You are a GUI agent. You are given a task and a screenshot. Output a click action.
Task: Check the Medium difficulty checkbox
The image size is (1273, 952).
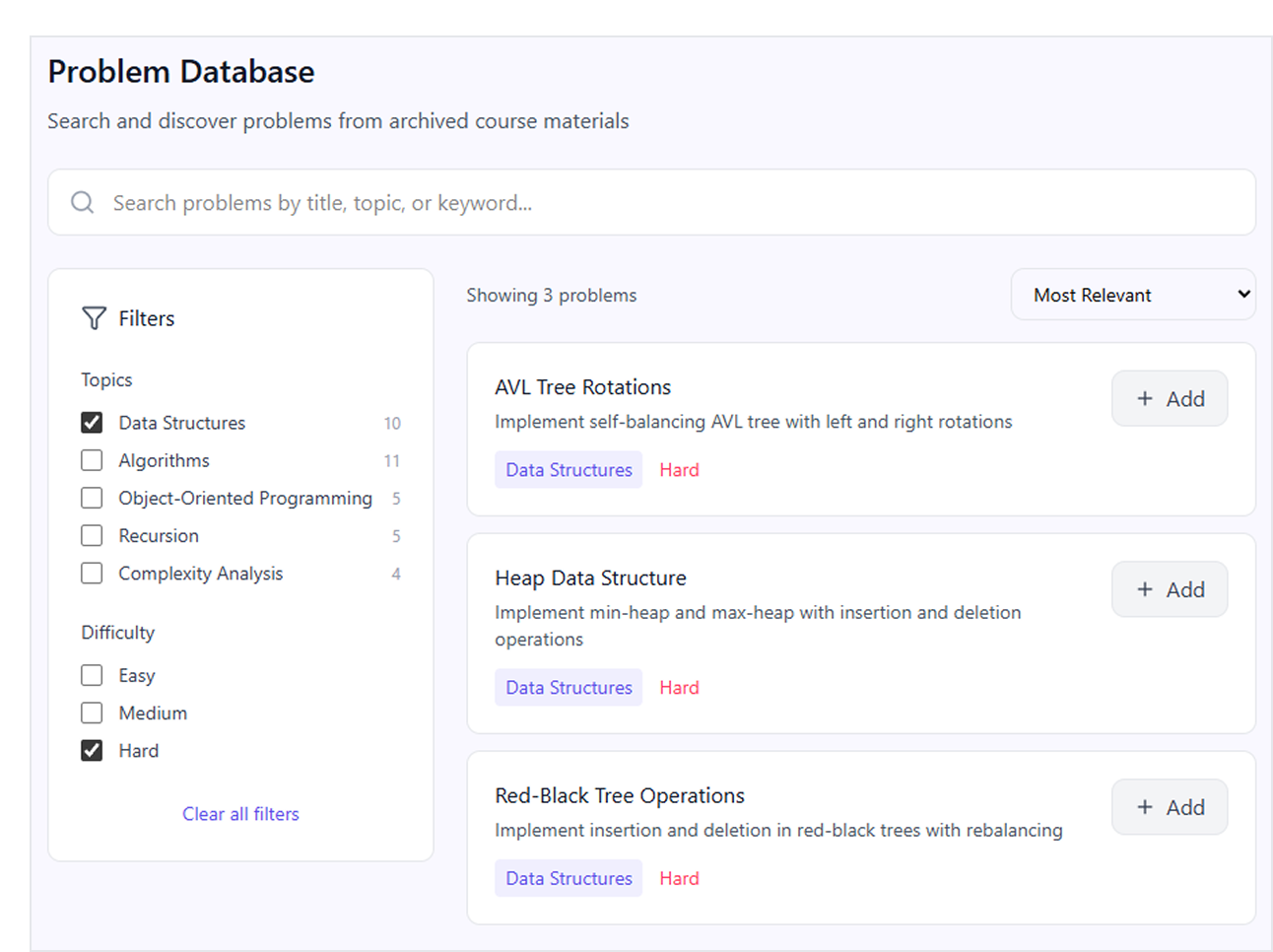92,713
